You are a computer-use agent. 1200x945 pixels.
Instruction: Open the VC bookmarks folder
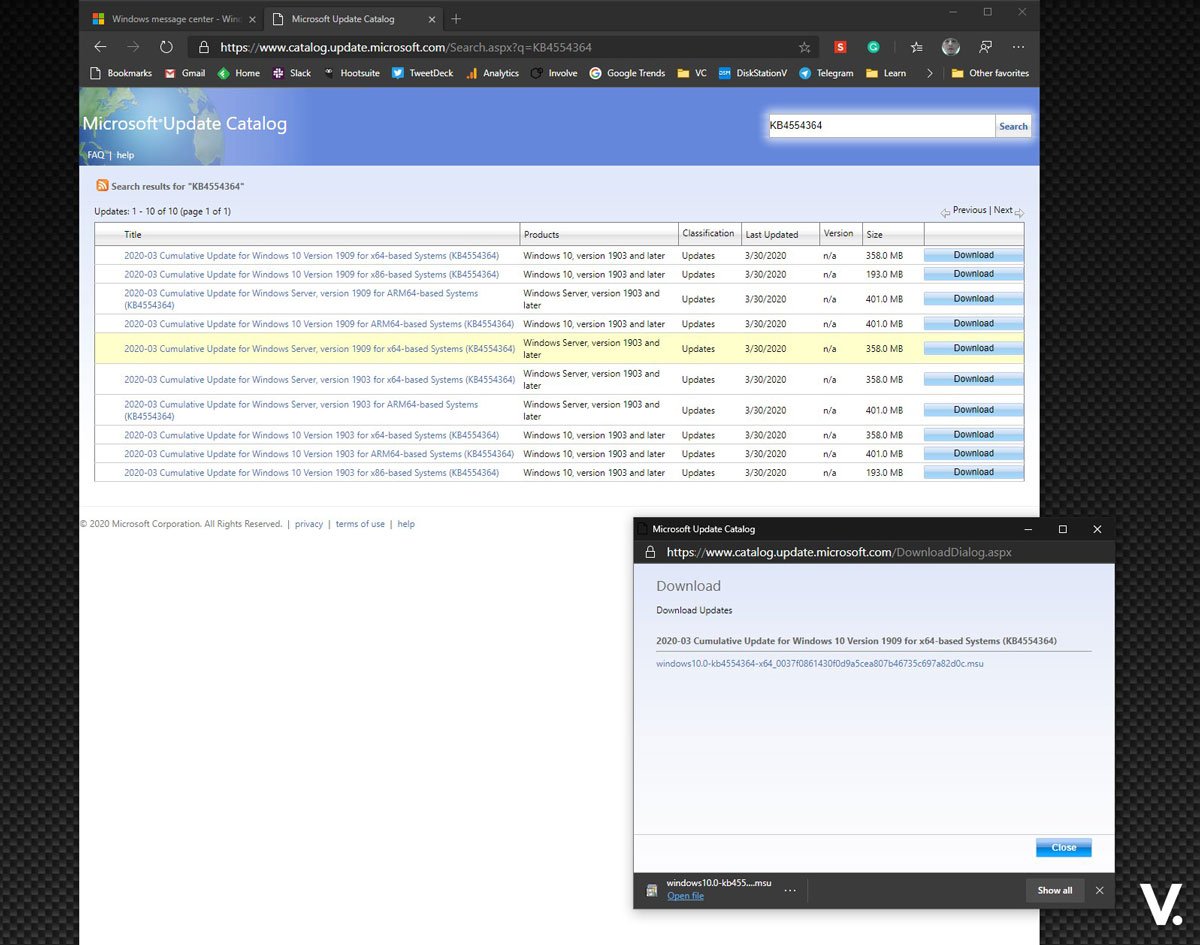(x=692, y=73)
